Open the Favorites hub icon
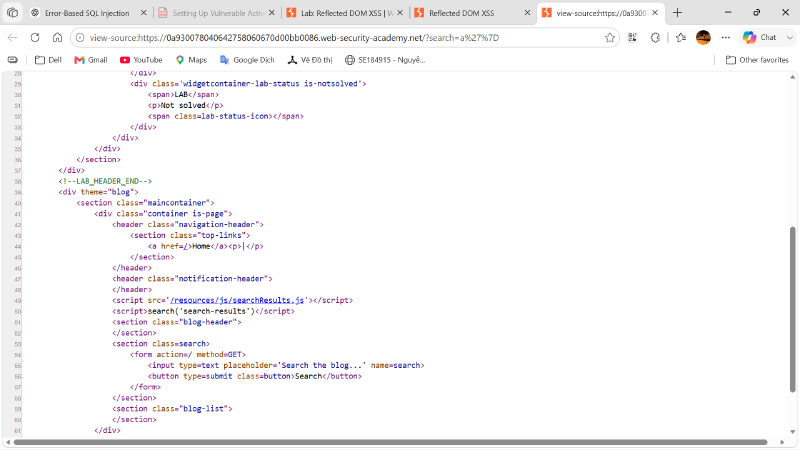The height and width of the screenshot is (450, 800). [x=681, y=37]
